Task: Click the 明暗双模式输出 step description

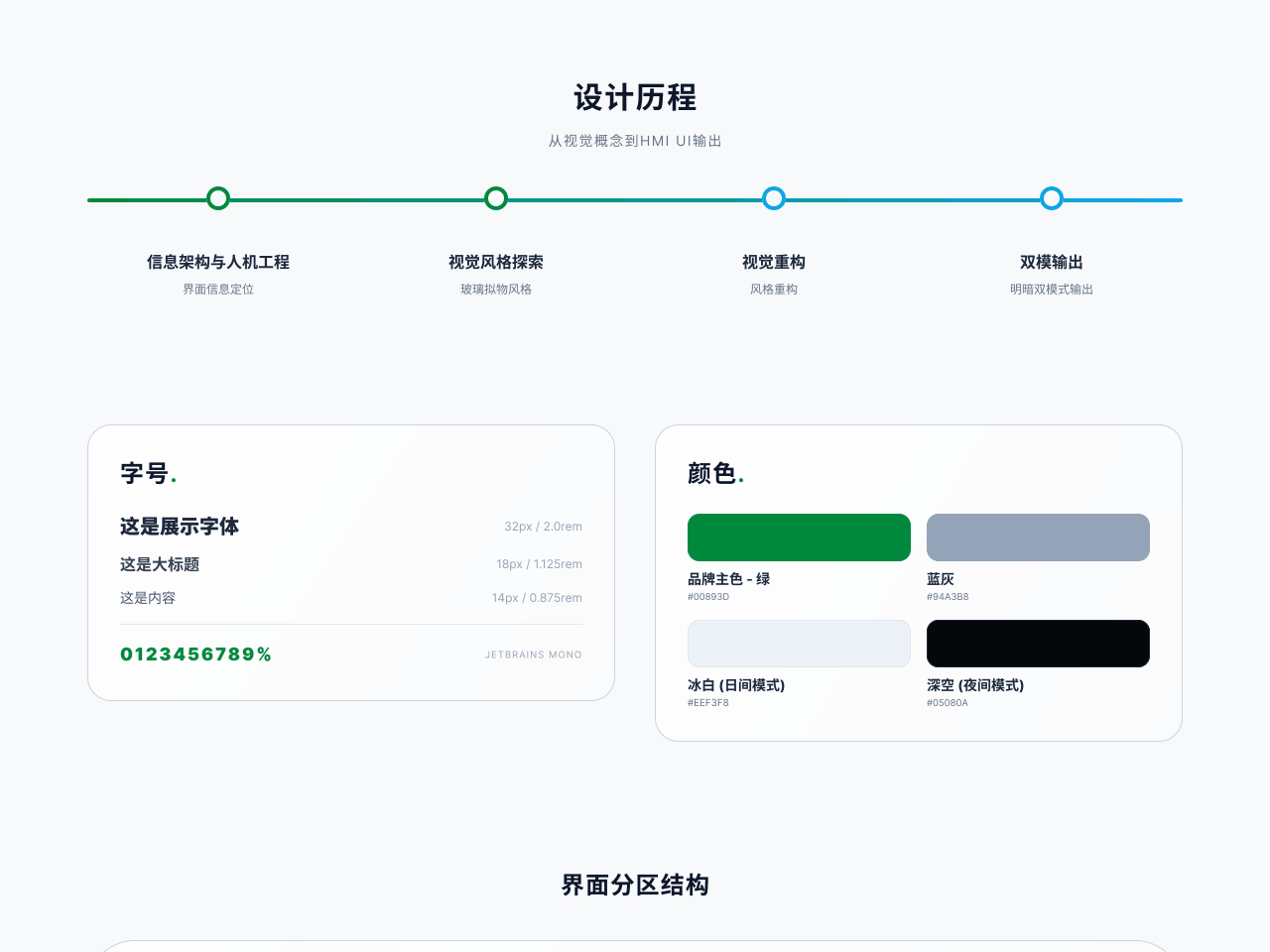Action: 1052,290
